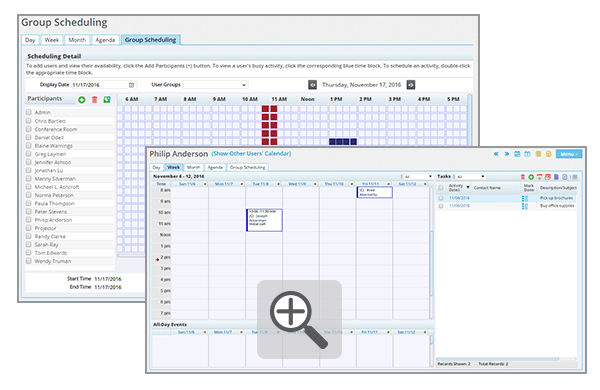Check the select-all checkbox in Tasks header
This screenshot has height=390, width=600.
441,188
